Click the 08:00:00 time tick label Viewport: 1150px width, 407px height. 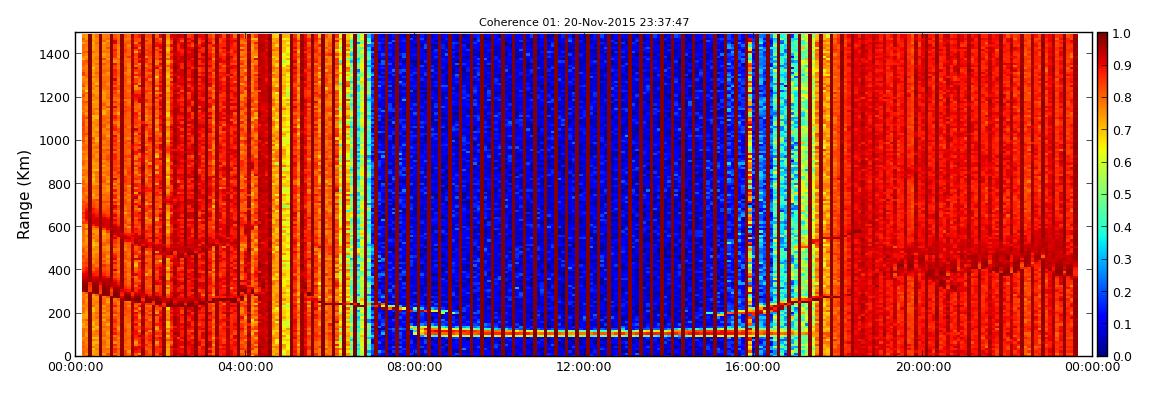click(x=414, y=367)
